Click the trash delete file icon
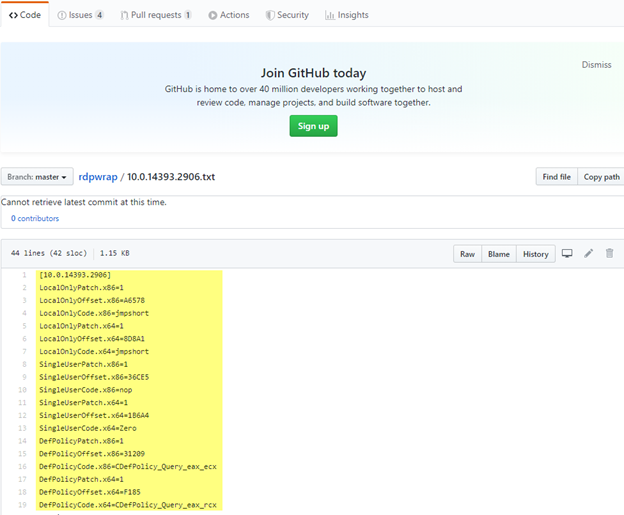The width and height of the screenshot is (624, 515). (609, 253)
